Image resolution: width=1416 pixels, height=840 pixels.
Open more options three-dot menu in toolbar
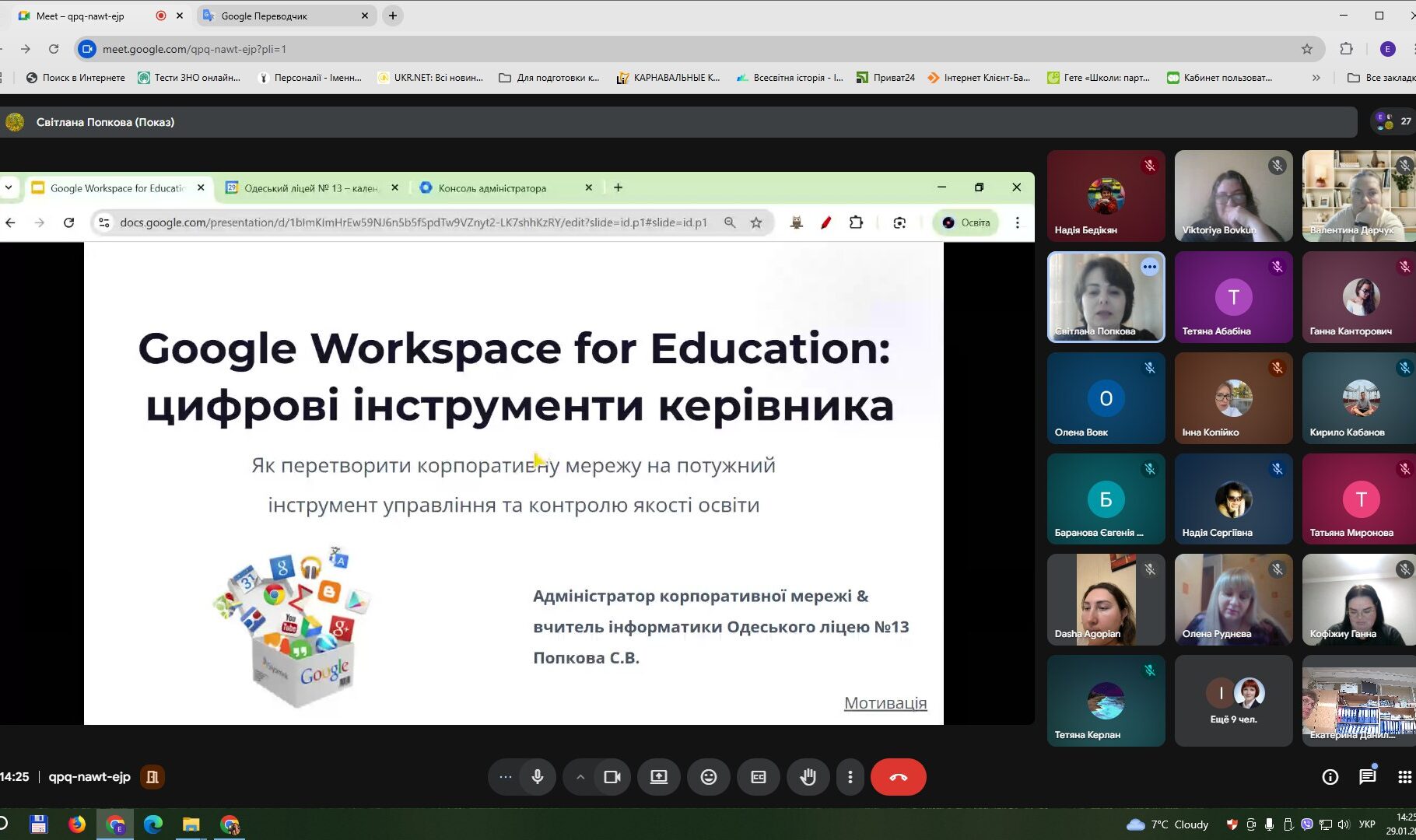pyautogui.click(x=850, y=777)
